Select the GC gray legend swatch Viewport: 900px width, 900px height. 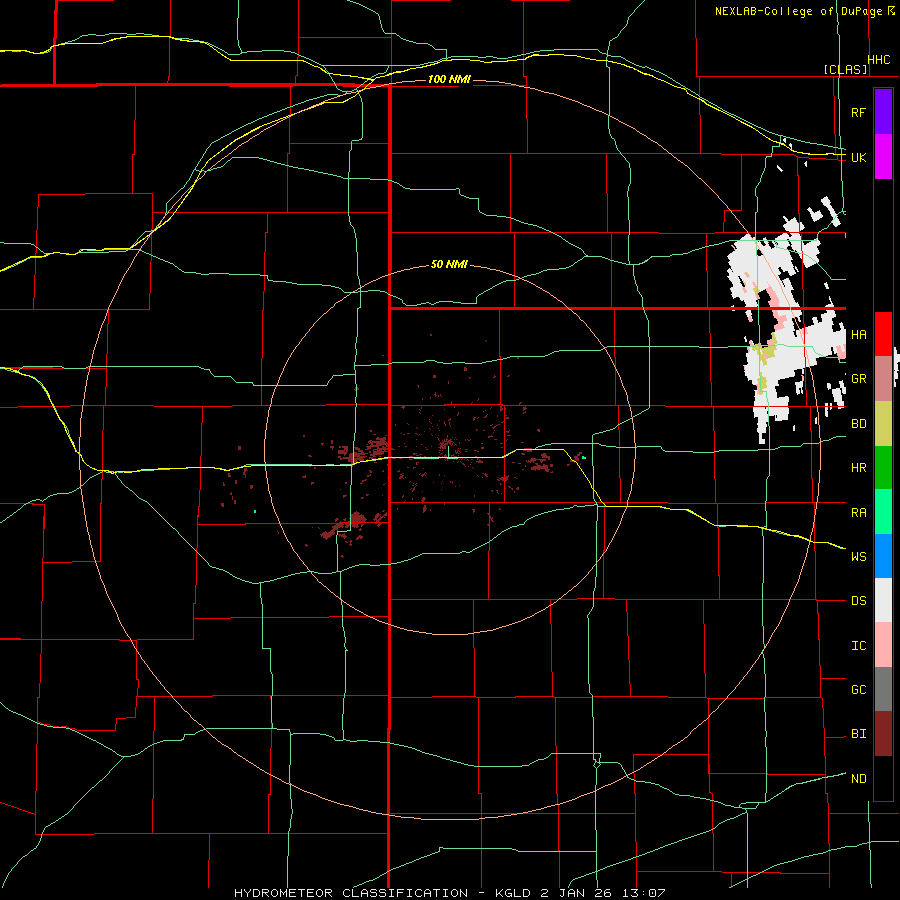coord(883,689)
